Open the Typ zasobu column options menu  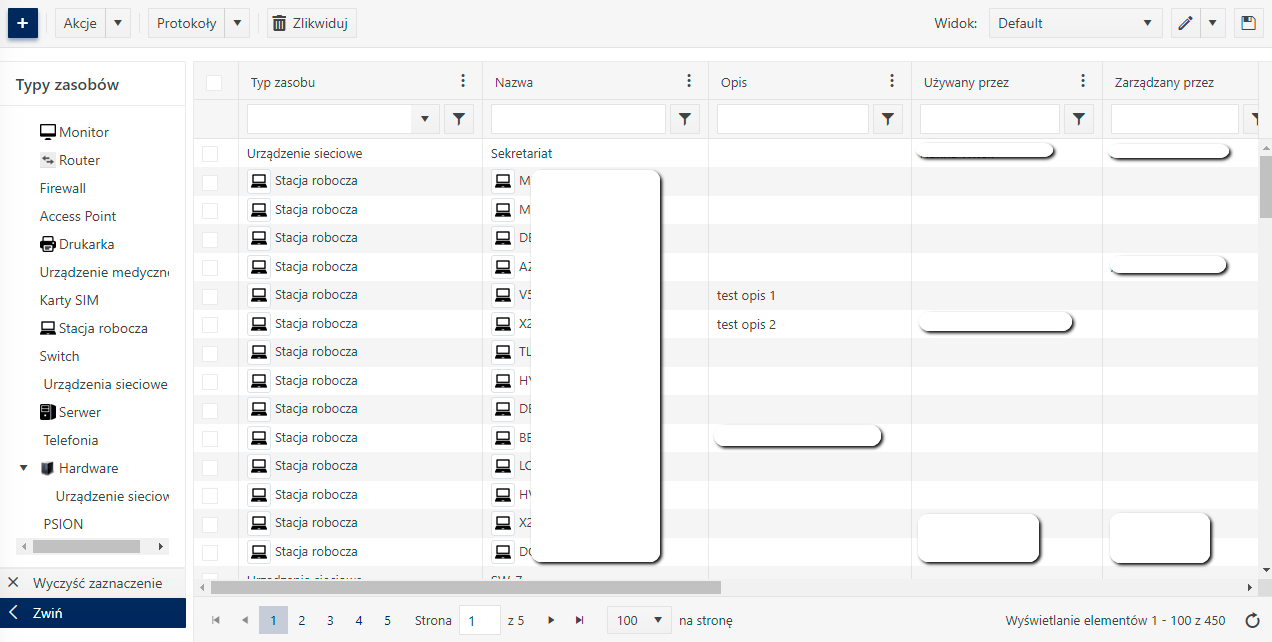[x=462, y=82]
